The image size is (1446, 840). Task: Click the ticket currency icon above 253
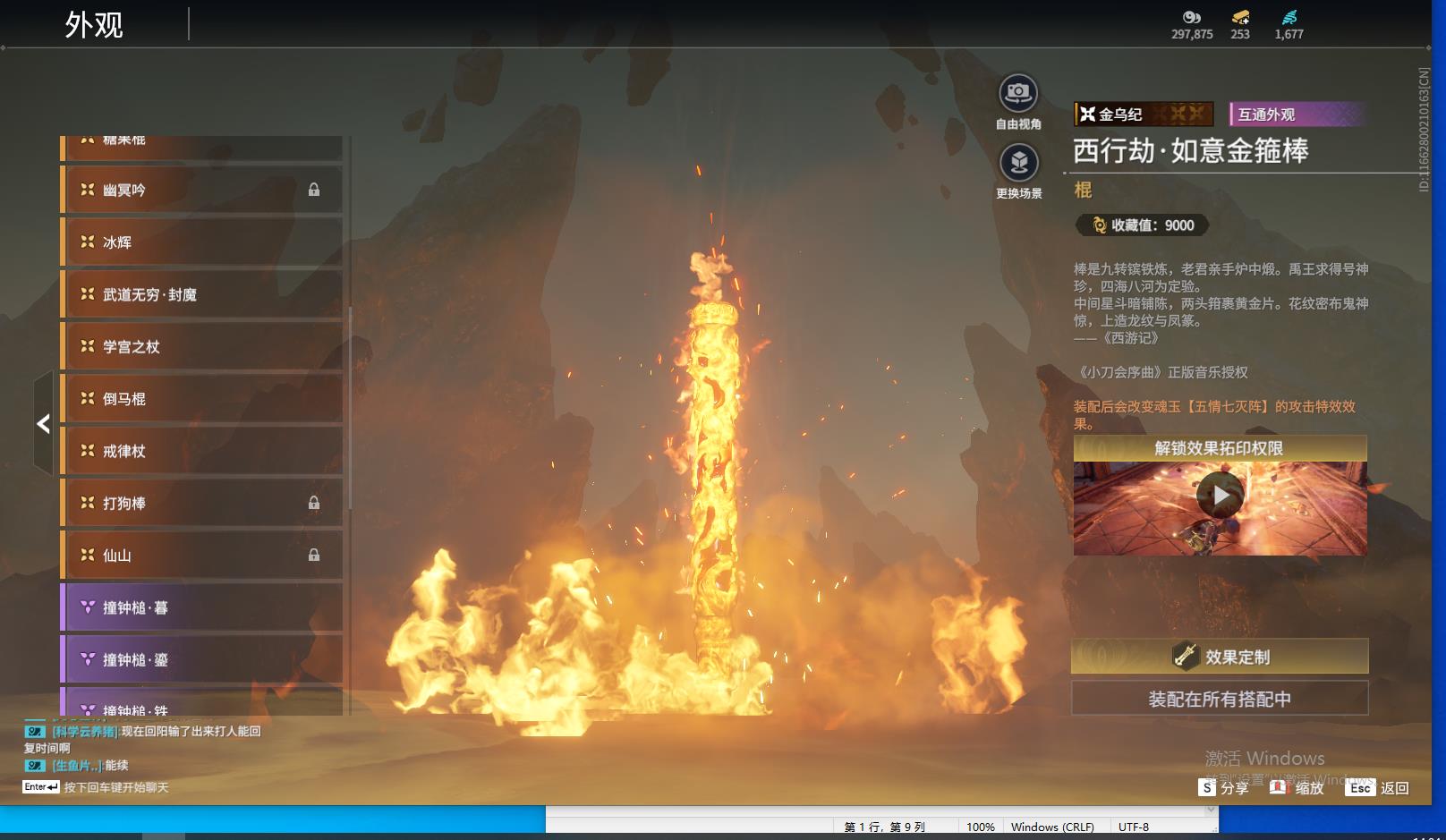tap(1240, 17)
